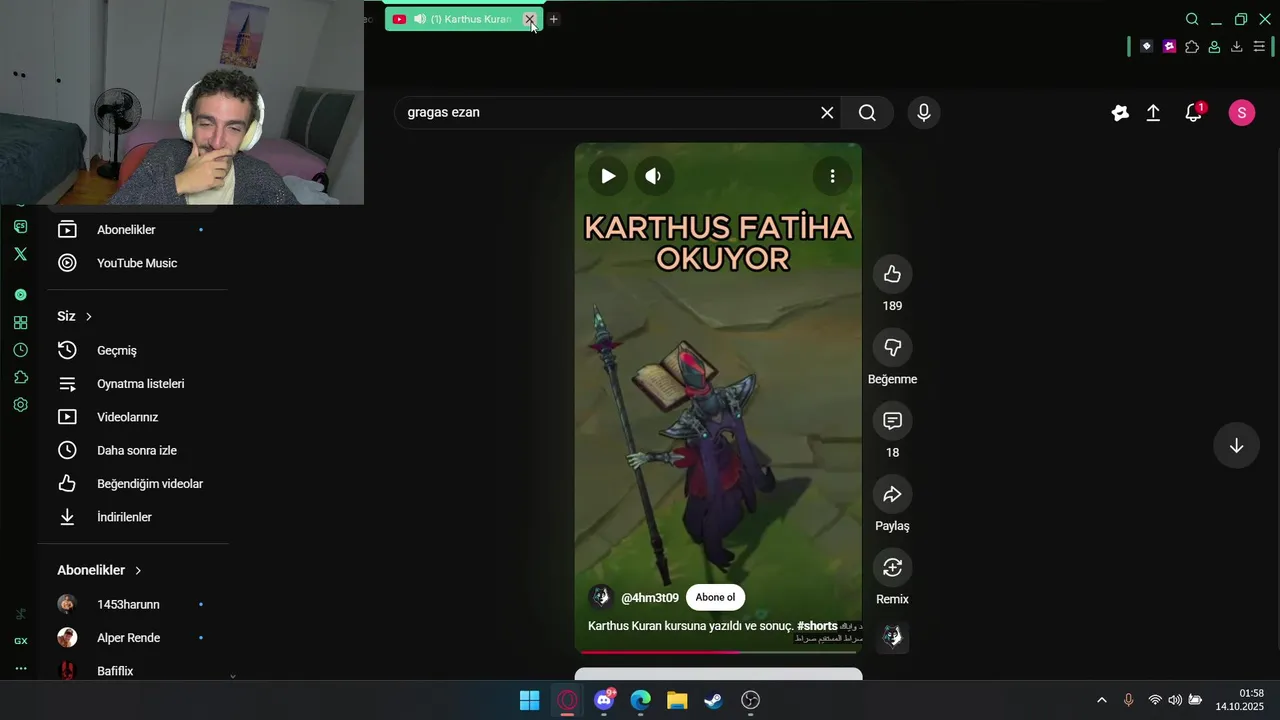
Task: Open the browser extensions puzzle icon
Action: coord(1192,47)
